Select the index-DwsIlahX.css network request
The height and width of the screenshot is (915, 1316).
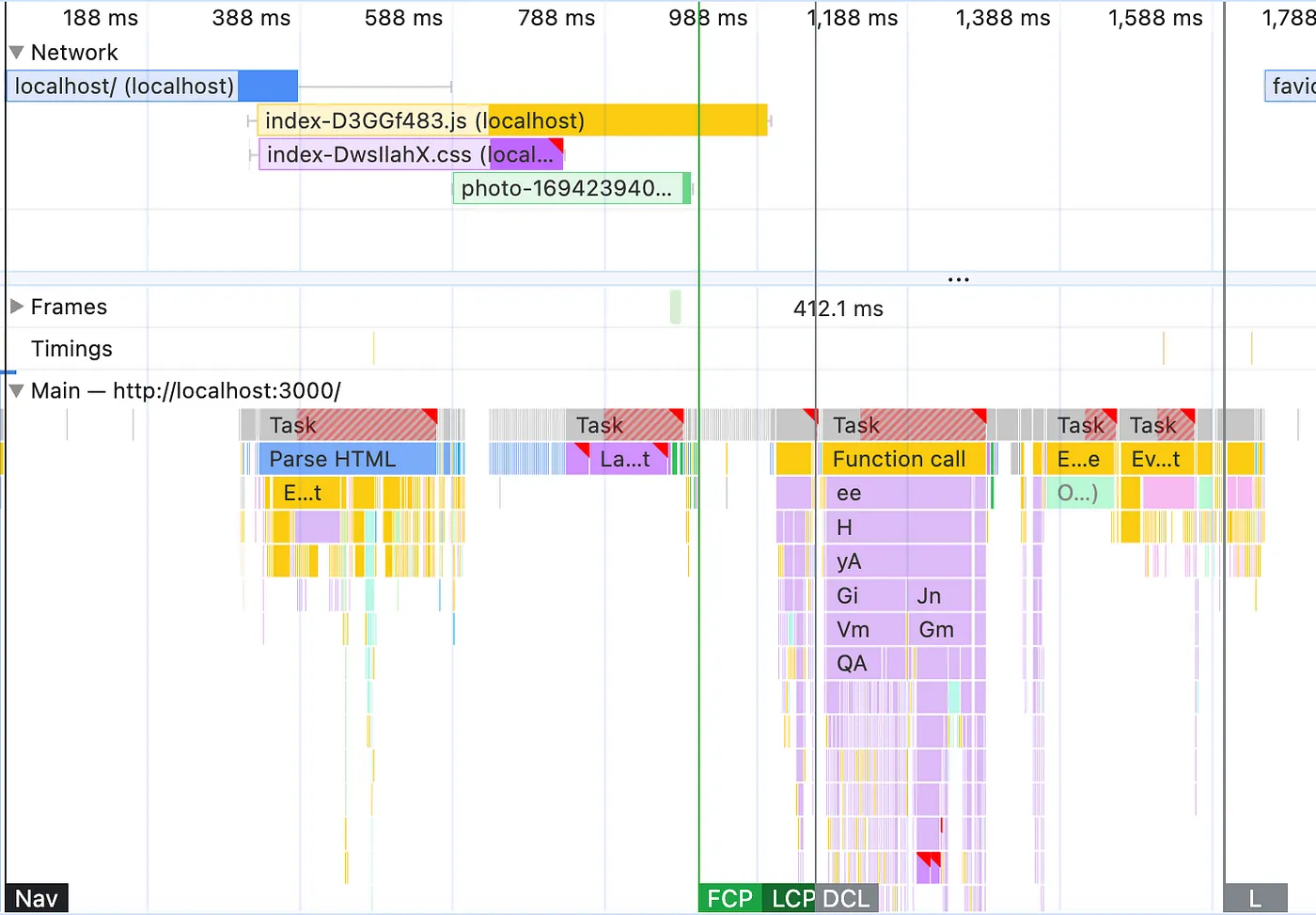pos(411,154)
